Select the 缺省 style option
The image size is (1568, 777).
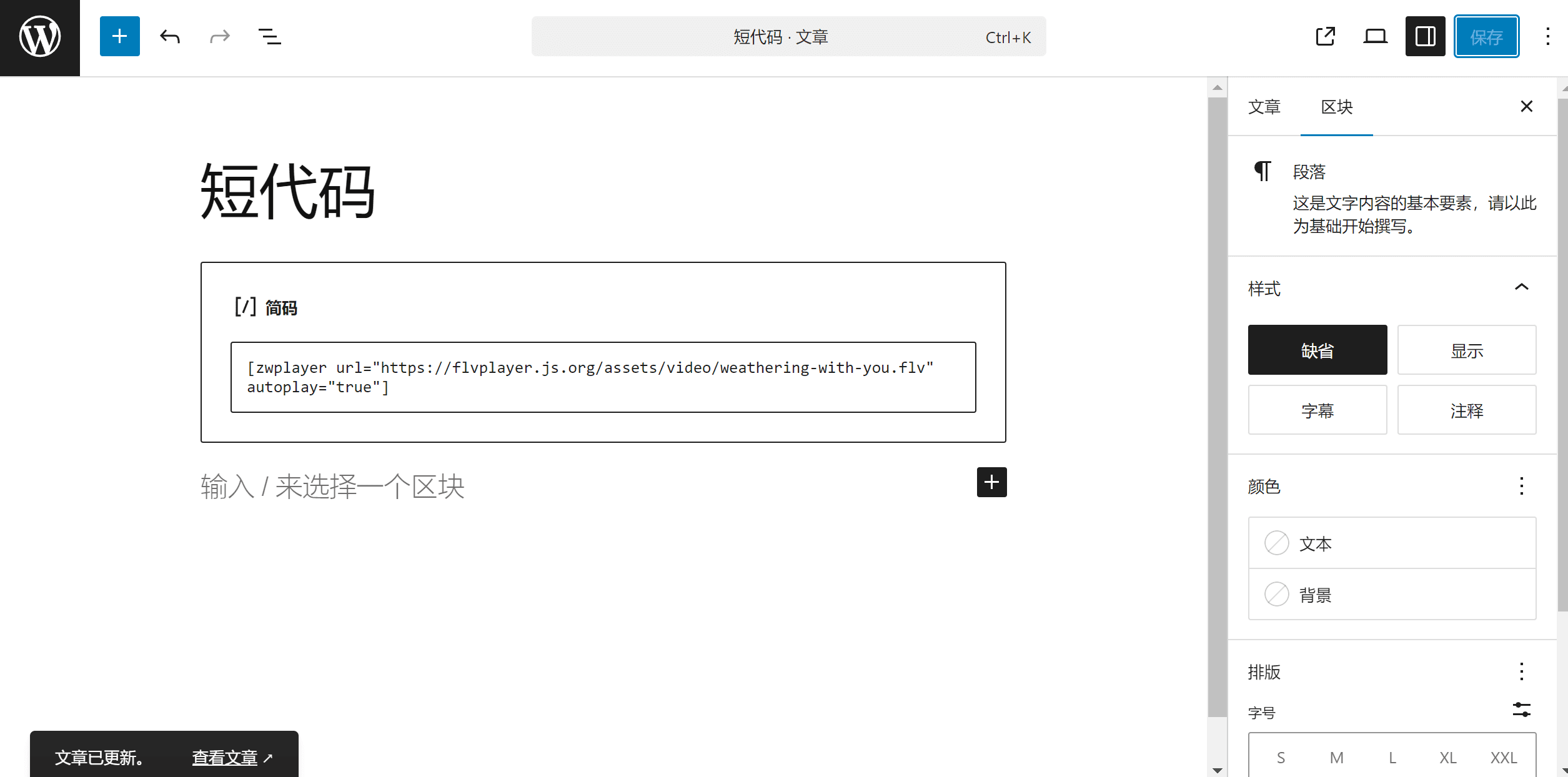[1317, 350]
